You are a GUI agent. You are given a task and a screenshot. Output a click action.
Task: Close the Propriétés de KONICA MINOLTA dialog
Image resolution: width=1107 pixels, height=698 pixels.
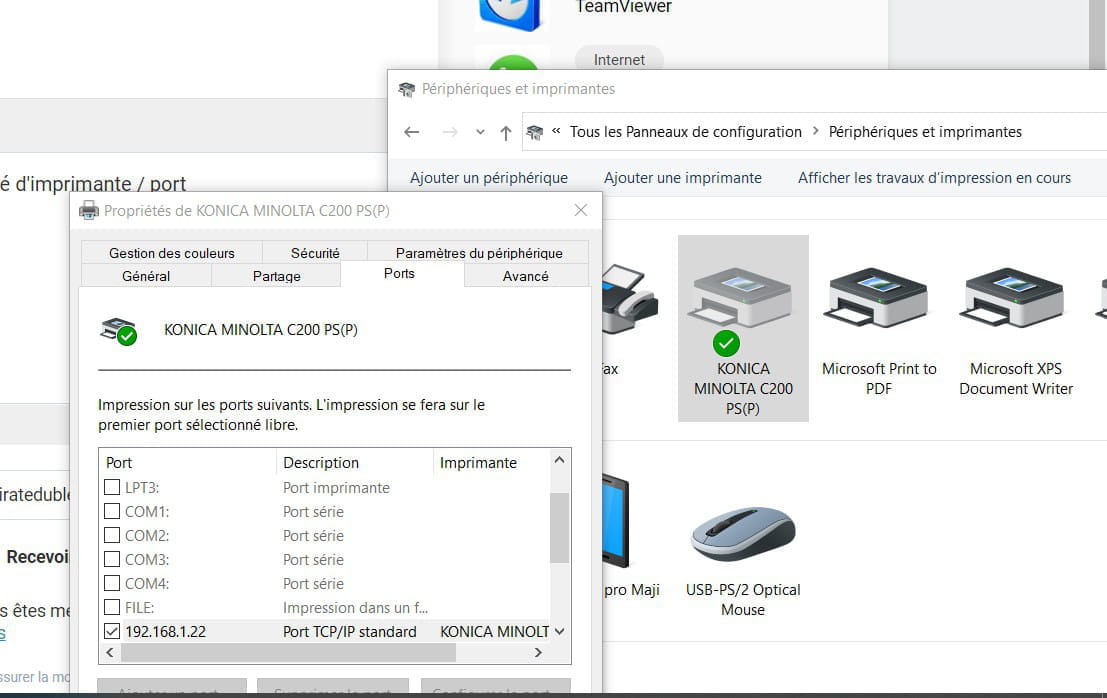[580, 210]
